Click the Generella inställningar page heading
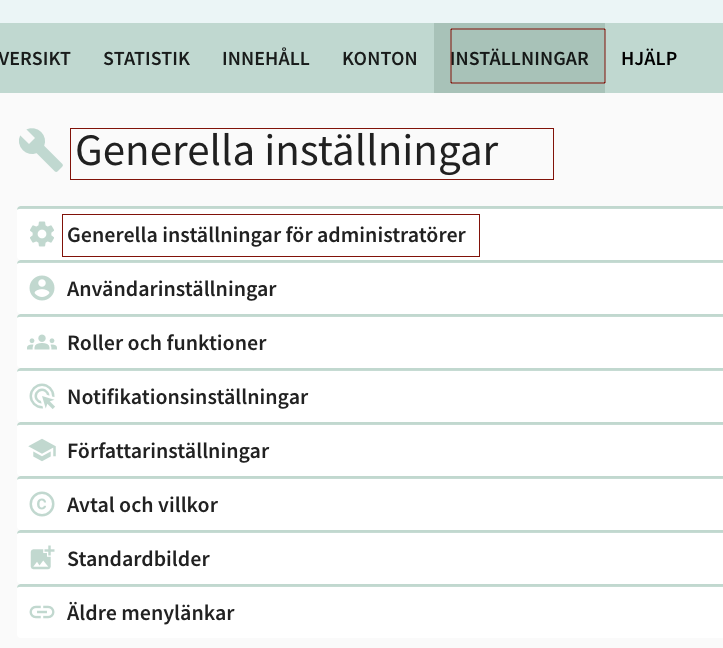The height and width of the screenshot is (648, 723). point(286,151)
